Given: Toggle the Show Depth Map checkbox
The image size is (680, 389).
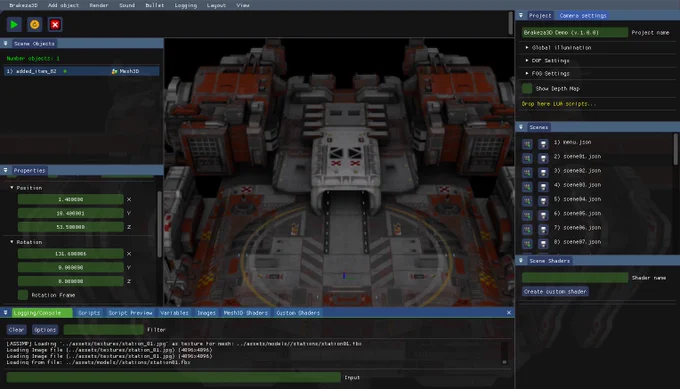Looking at the screenshot, I should coord(527,88).
